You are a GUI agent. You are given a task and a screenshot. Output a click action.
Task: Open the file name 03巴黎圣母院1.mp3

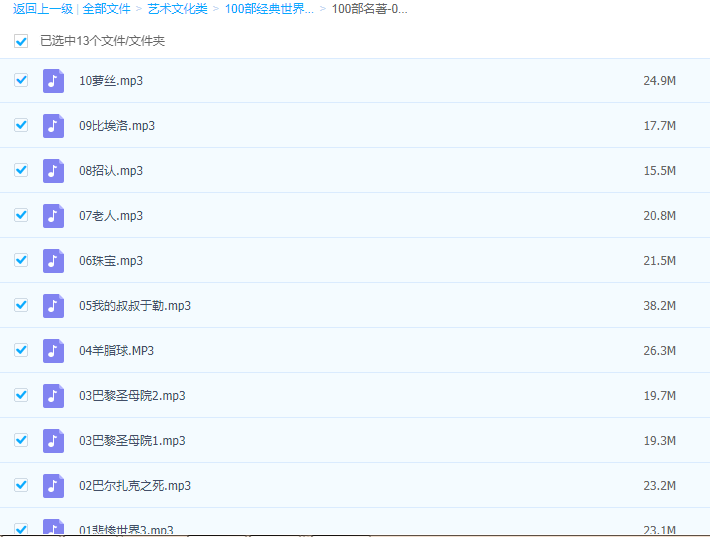tap(132, 441)
